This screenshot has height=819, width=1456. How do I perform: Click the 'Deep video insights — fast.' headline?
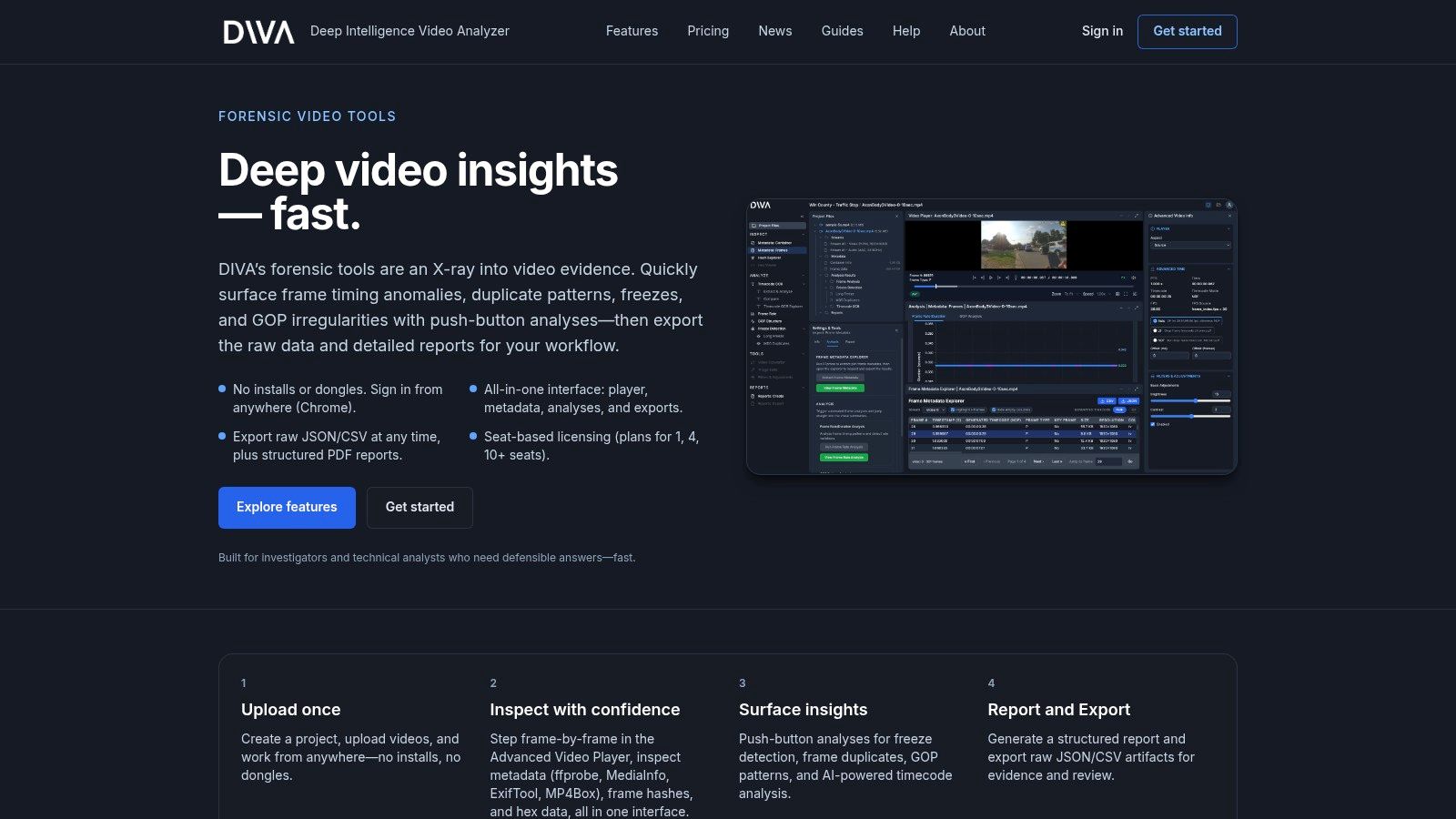point(419,192)
